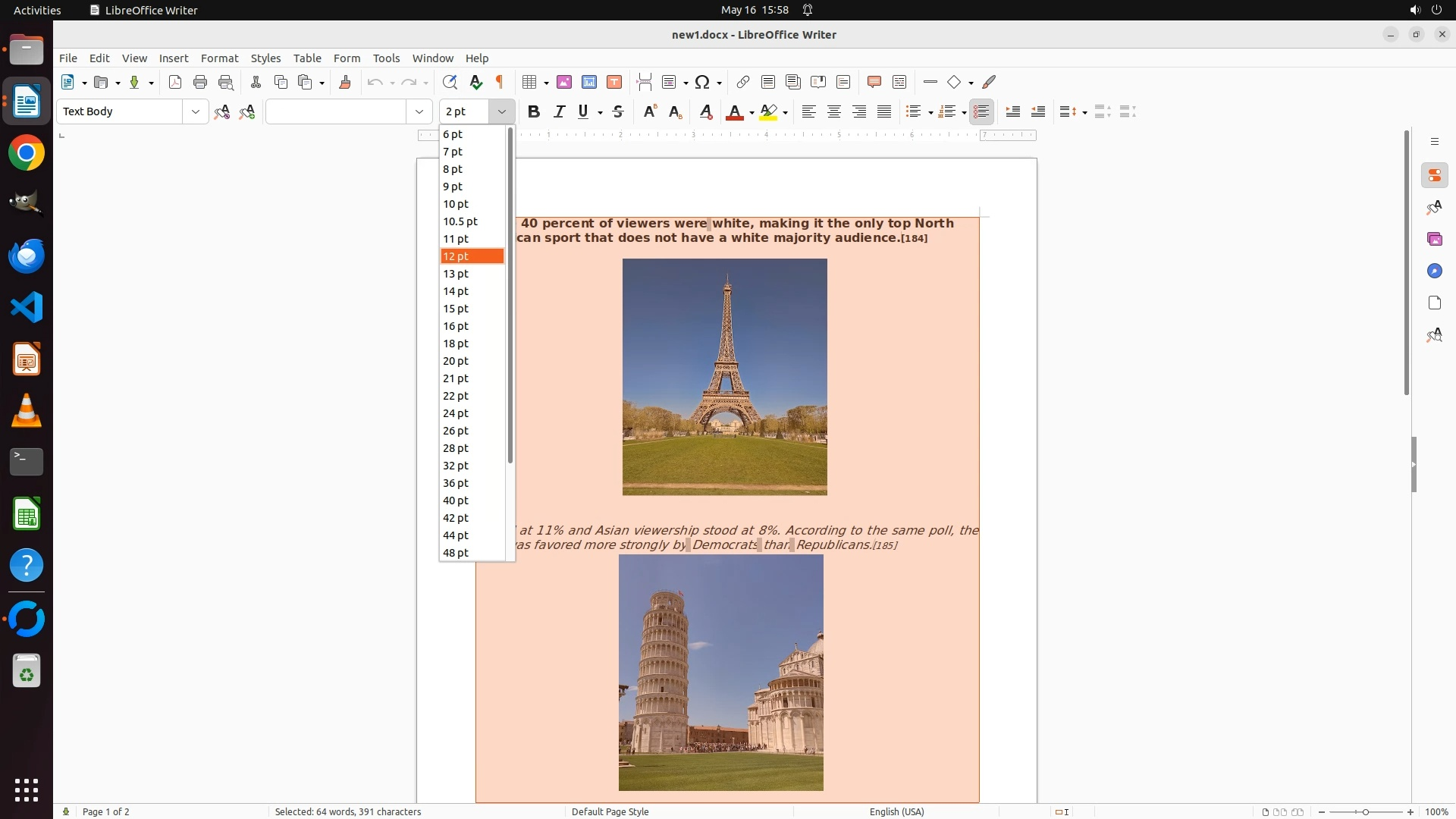Choose 36 pt in size list
Image resolution: width=1456 pixels, height=819 pixels.
tap(457, 483)
